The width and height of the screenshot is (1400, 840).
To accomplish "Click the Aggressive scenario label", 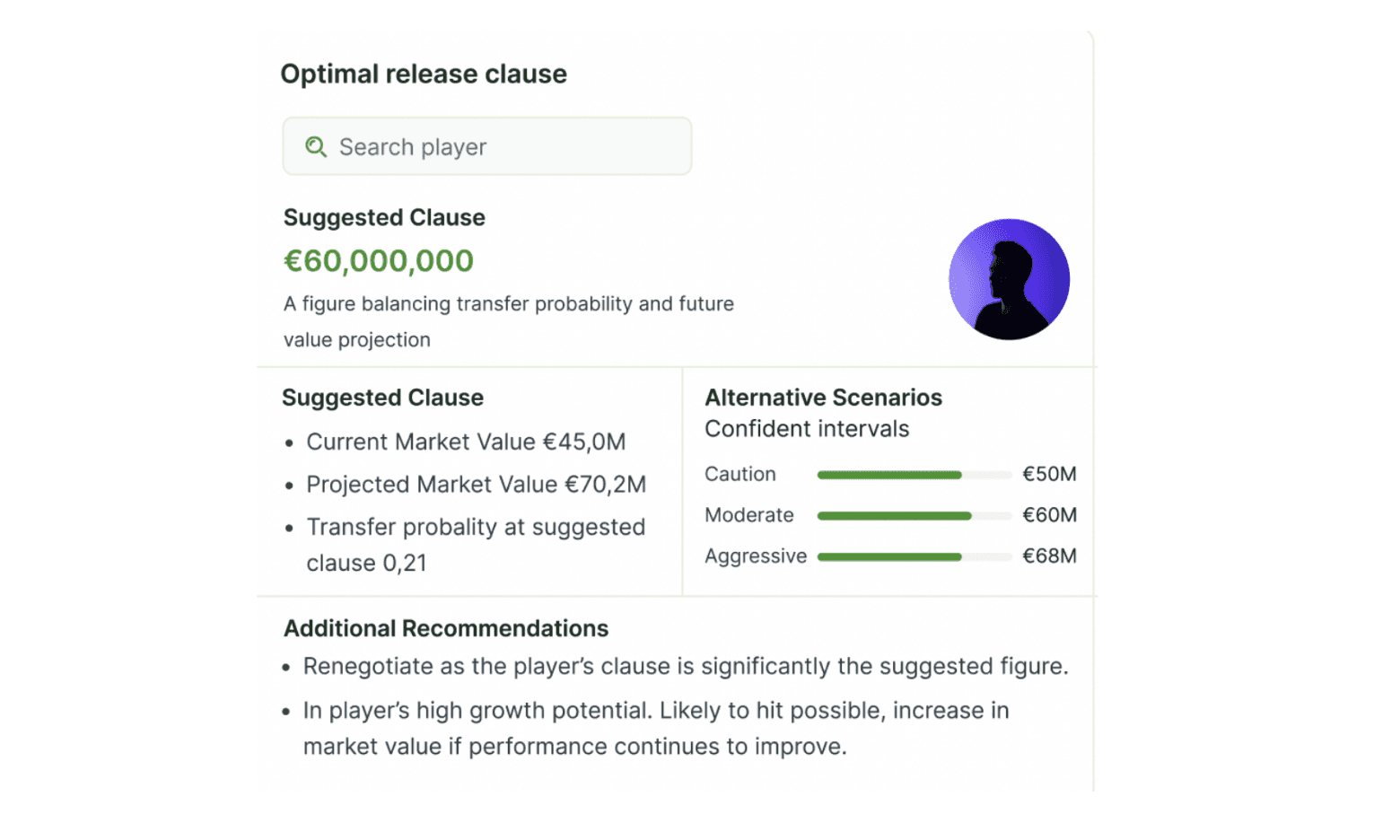I will pyautogui.click(x=756, y=556).
